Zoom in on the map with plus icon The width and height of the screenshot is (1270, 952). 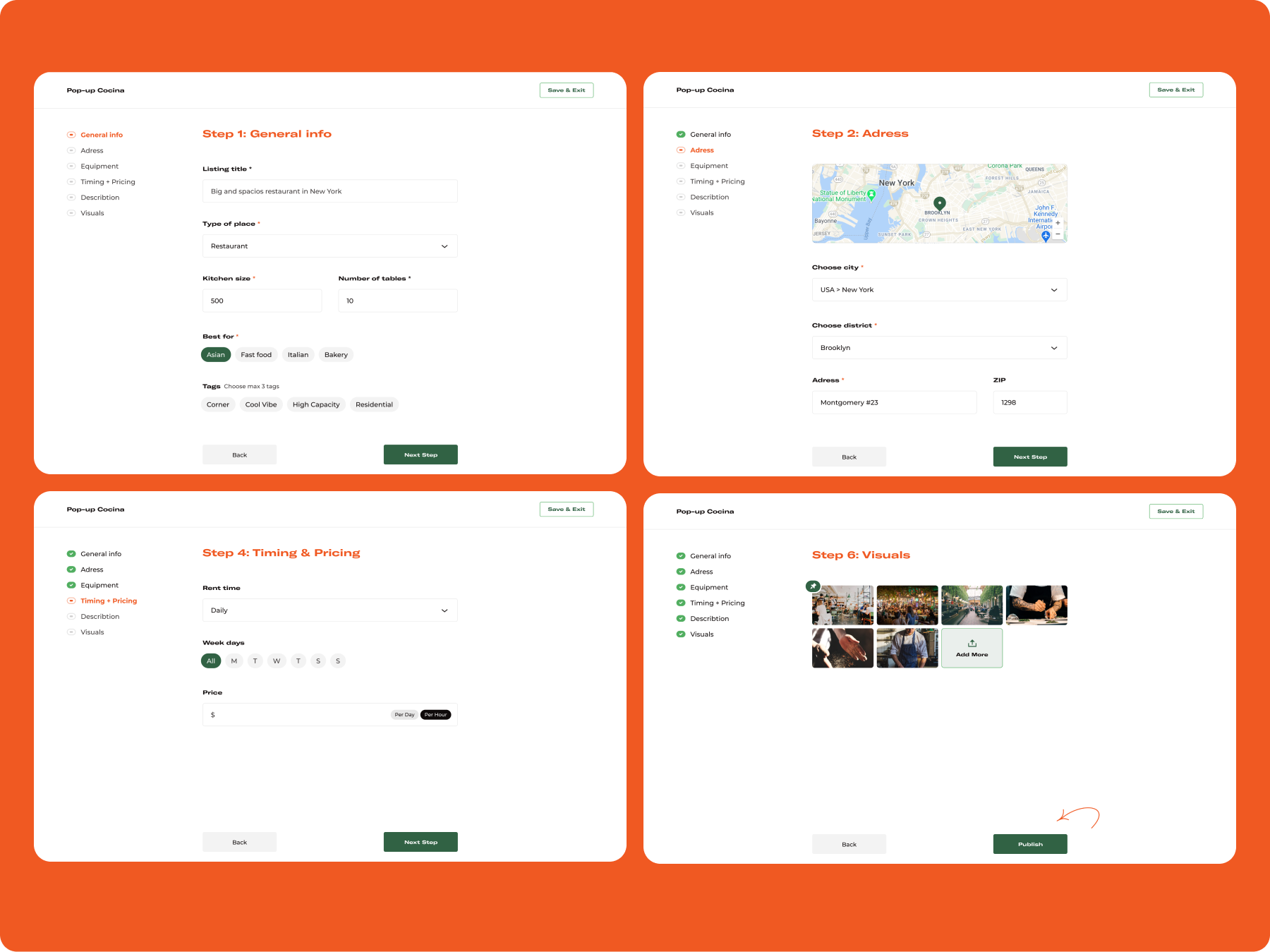point(1058,223)
